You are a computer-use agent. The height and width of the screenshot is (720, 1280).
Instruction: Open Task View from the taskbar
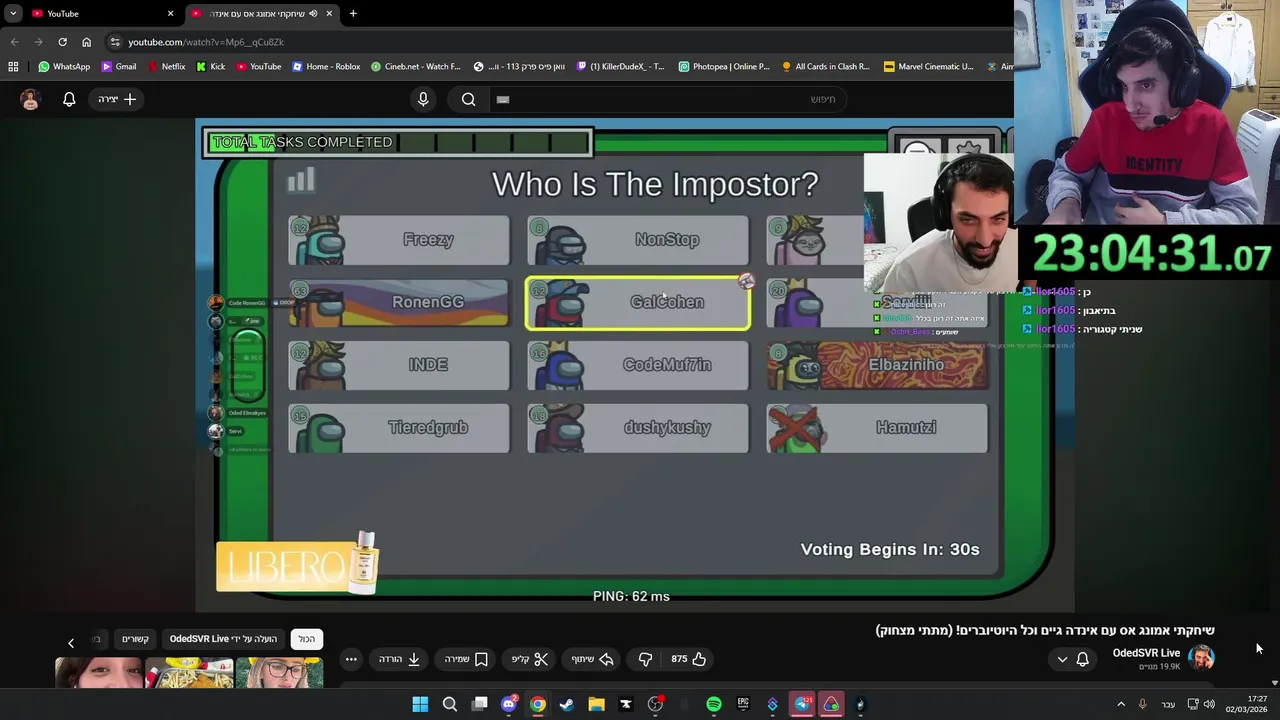pos(479,704)
